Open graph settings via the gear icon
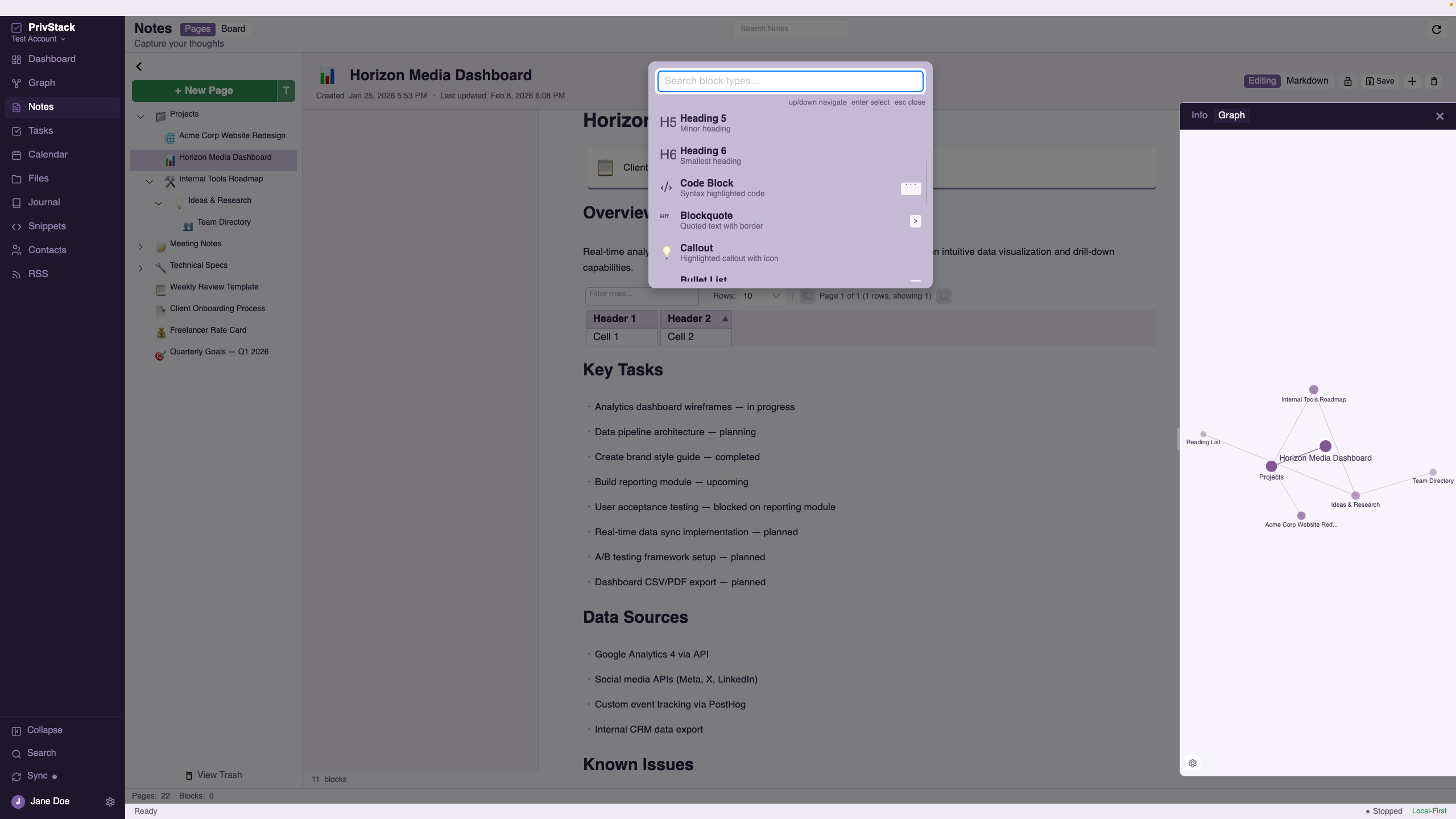The width and height of the screenshot is (1456, 819). [x=1193, y=763]
